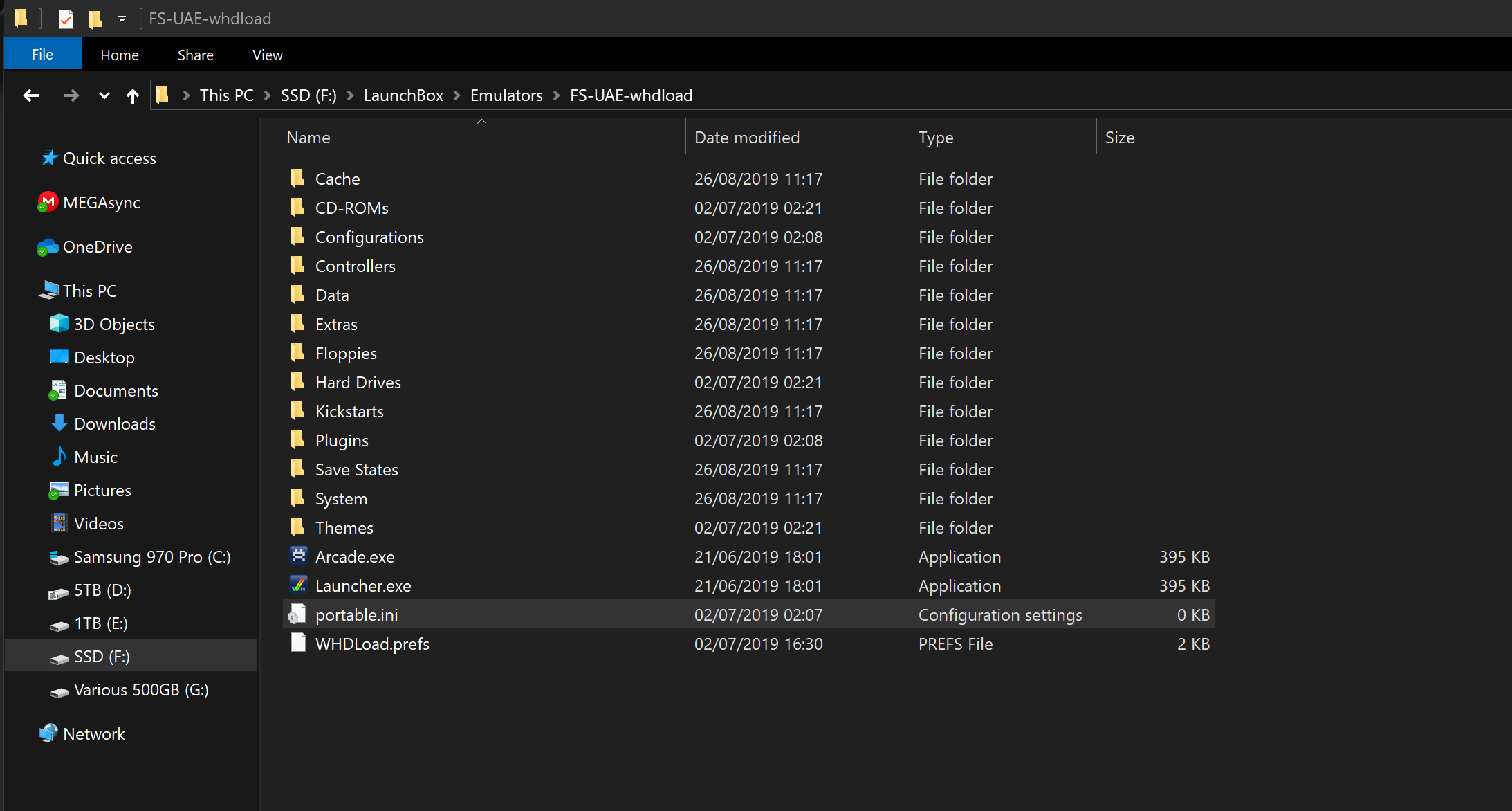Select the Extras folder row
The height and width of the screenshot is (811, 1512).
pos(749,324)
